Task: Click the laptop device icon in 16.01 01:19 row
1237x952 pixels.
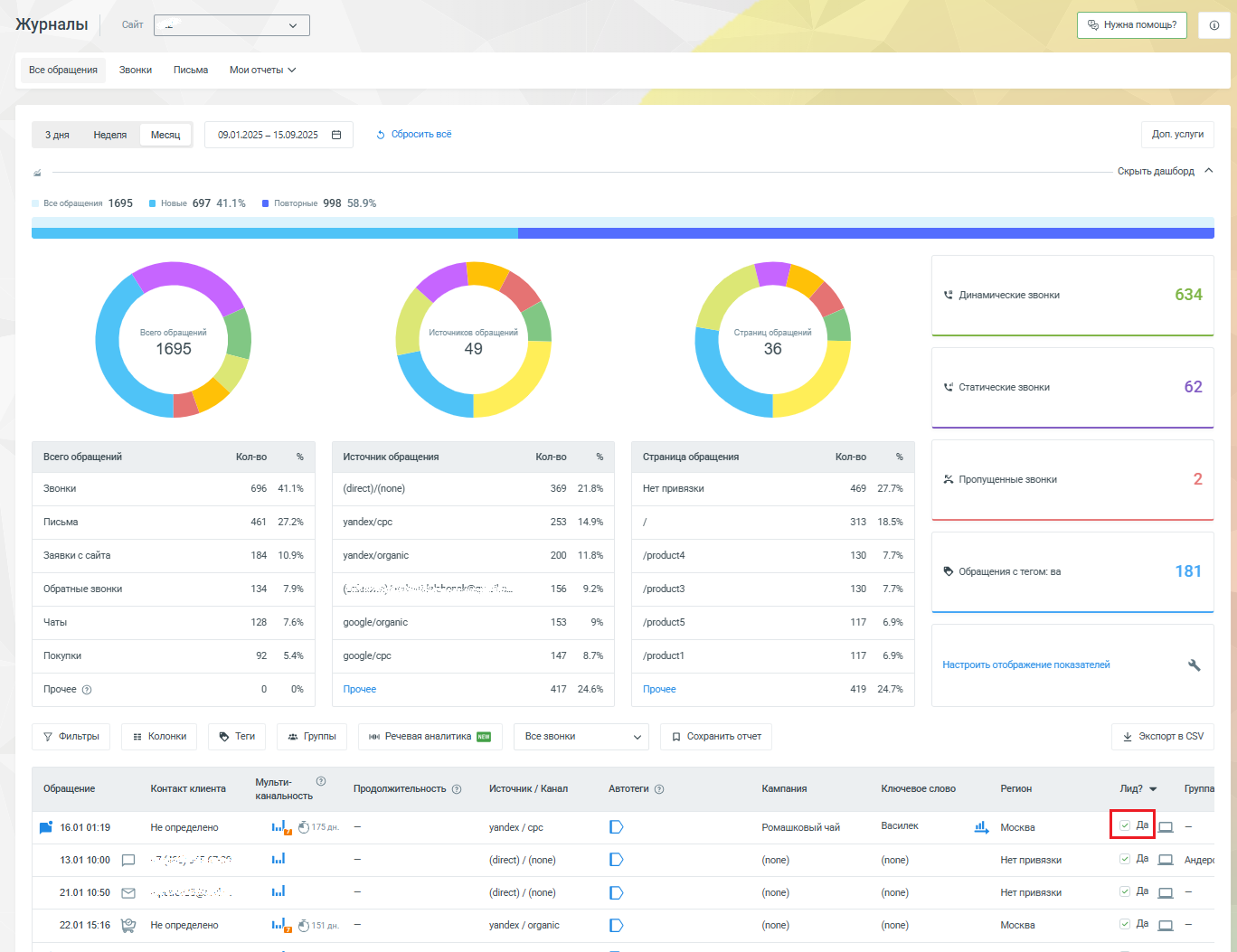Action: pyautogui.click(x=1166, y=827)
